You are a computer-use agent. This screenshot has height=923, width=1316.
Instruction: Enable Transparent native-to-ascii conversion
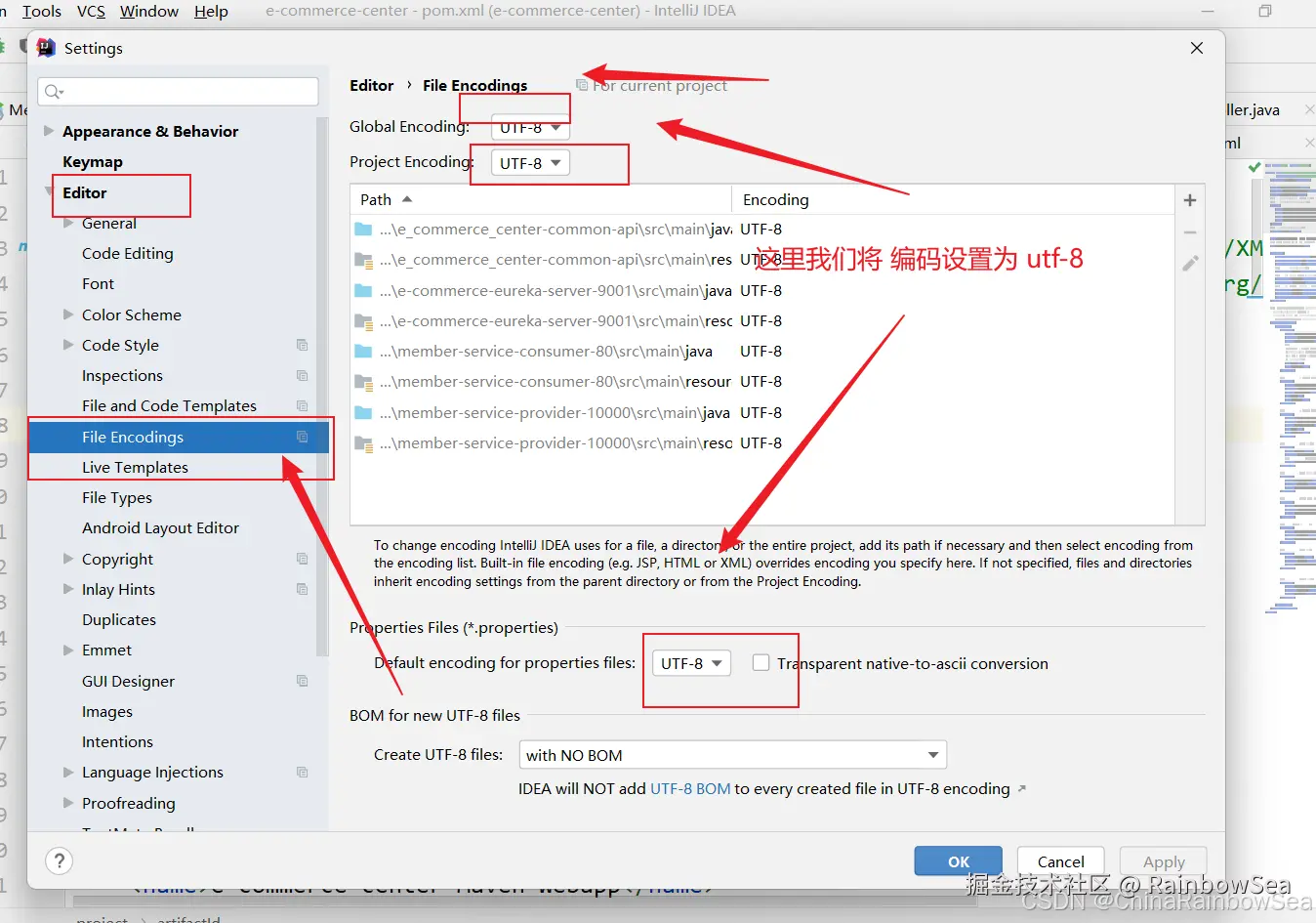tap(761, 662)
